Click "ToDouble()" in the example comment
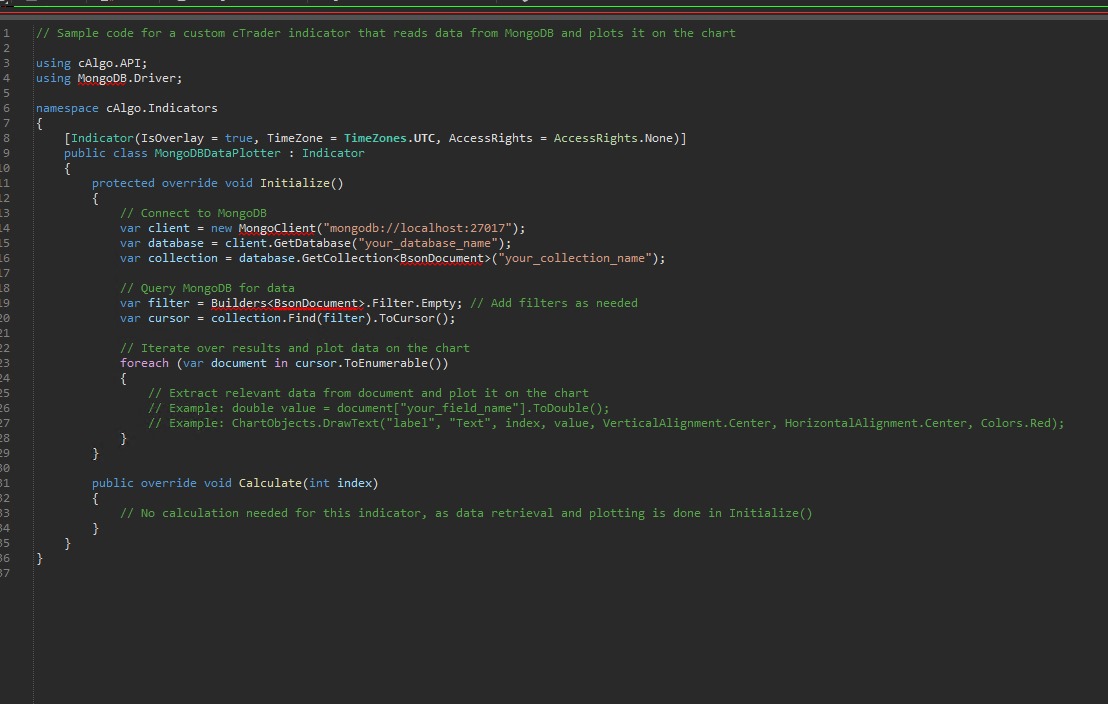The width and height of the screenshot is (1108, 704). click(568, 408)
